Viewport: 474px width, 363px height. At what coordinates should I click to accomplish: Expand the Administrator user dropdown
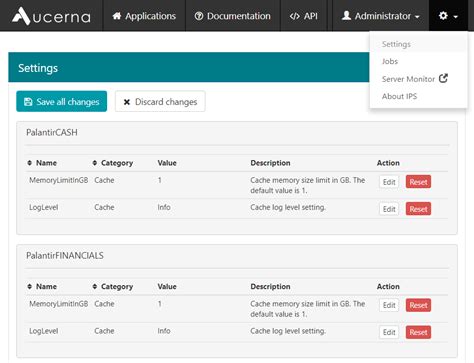[381, 16]
